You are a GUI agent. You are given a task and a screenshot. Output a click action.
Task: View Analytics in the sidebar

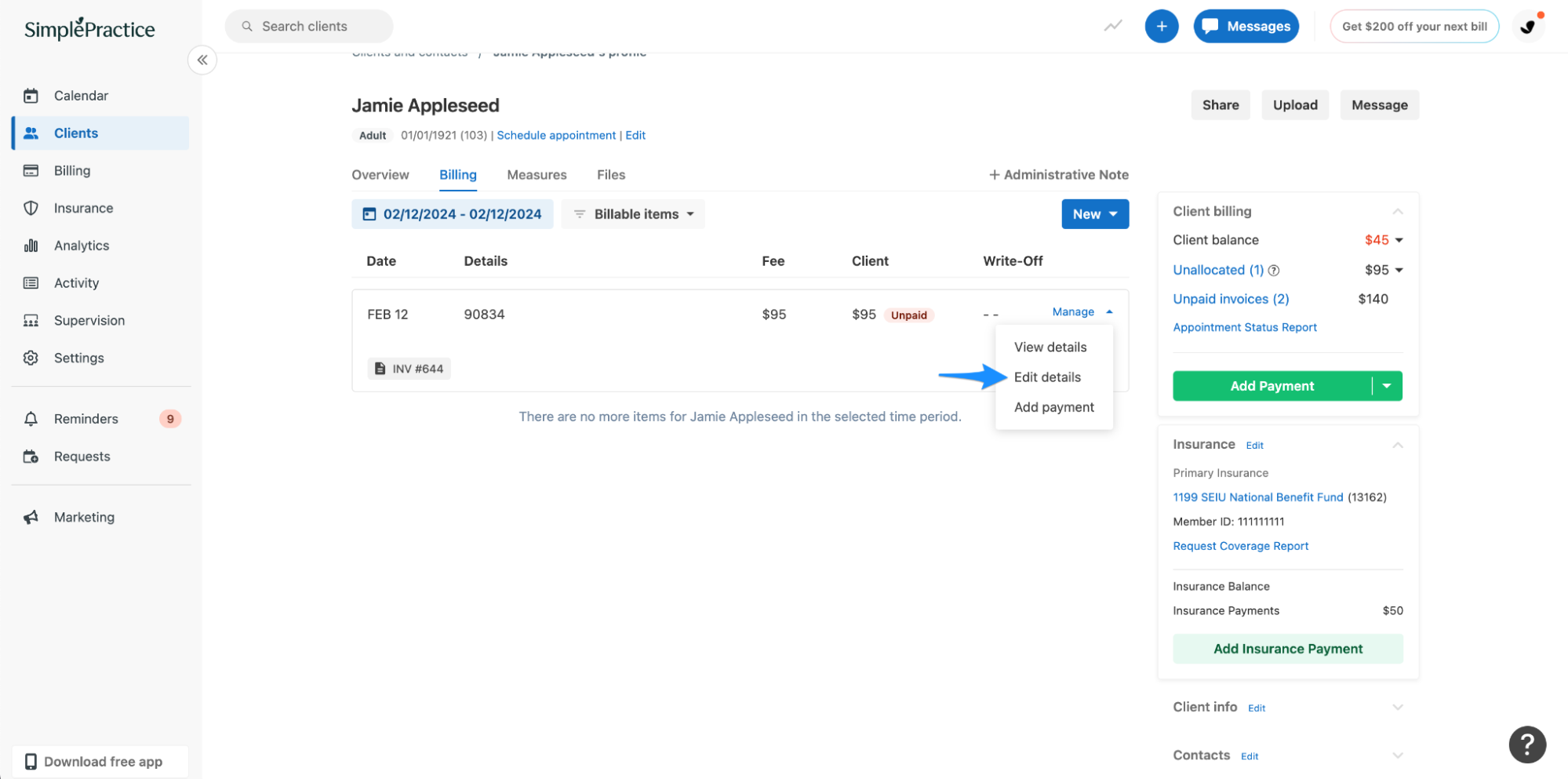81,245
